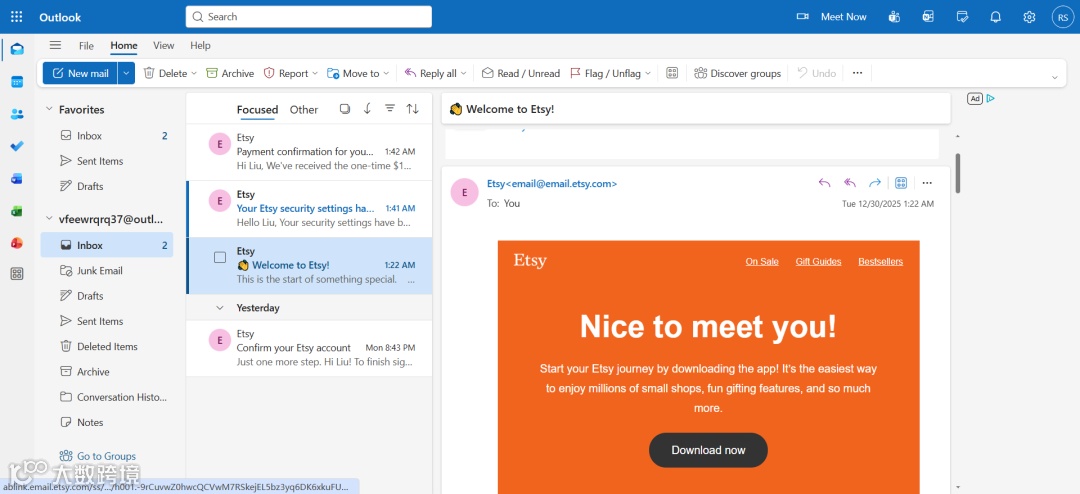Switch to the View ribbon tab
Screen dimensions: 1080x494
(163, 45)
